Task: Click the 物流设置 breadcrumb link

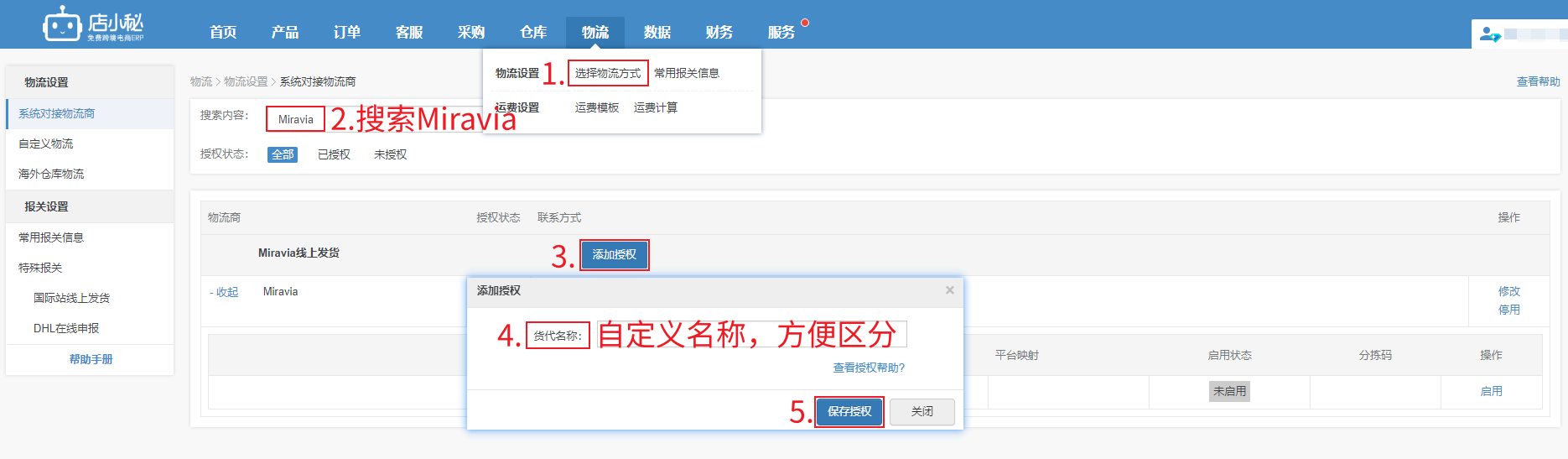Action: click(246, 81)
